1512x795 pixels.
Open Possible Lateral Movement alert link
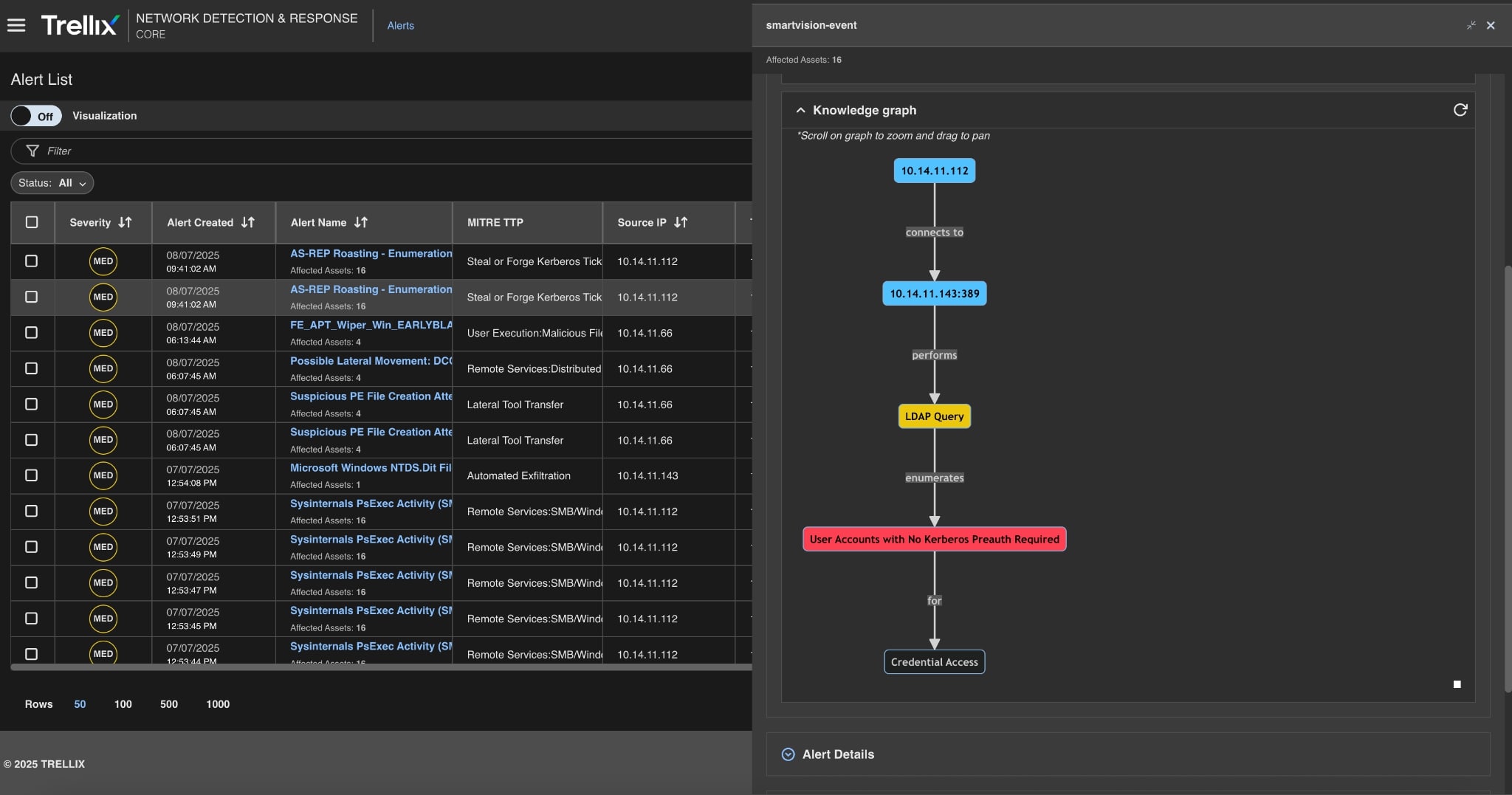tap(371, 361)
